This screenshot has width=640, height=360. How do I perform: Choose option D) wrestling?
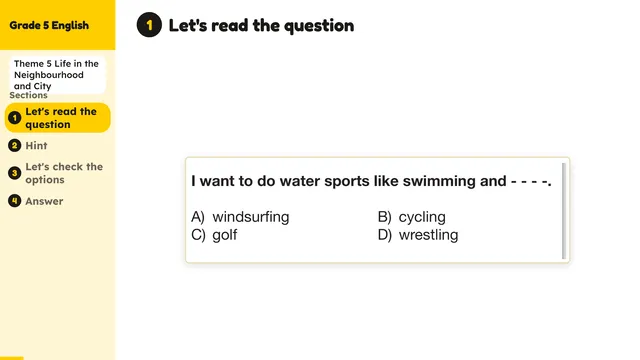[418, 235]
